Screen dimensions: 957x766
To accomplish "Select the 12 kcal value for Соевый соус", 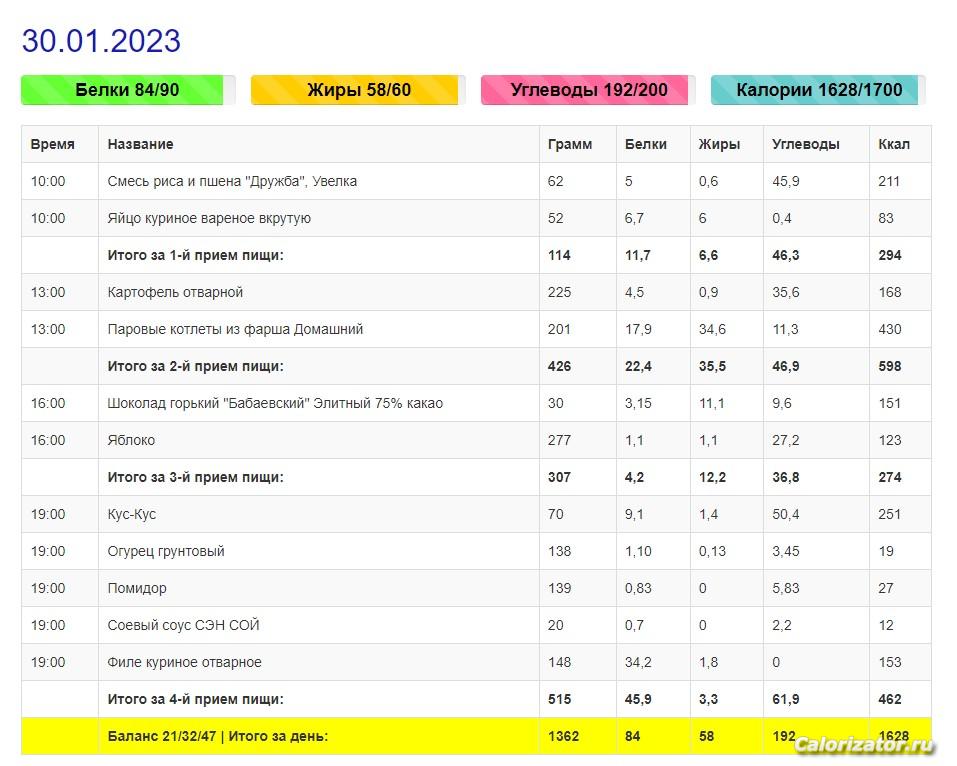I will click(886, 625).
